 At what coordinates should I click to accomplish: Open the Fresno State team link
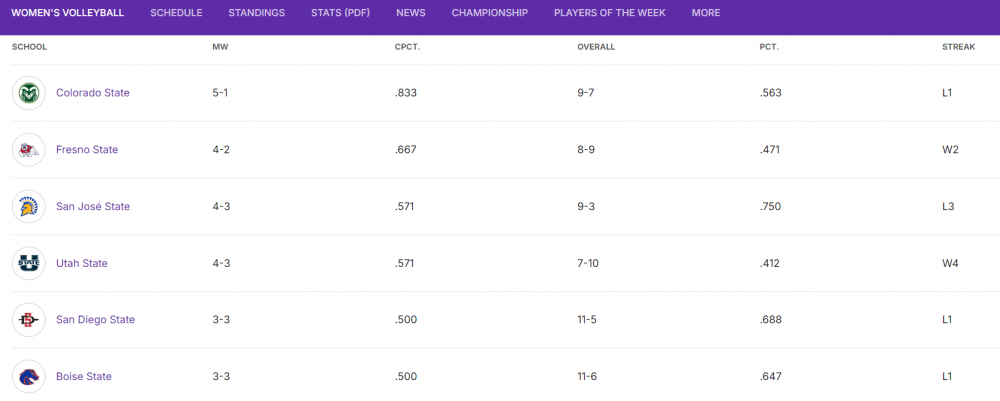coord(87,150)
